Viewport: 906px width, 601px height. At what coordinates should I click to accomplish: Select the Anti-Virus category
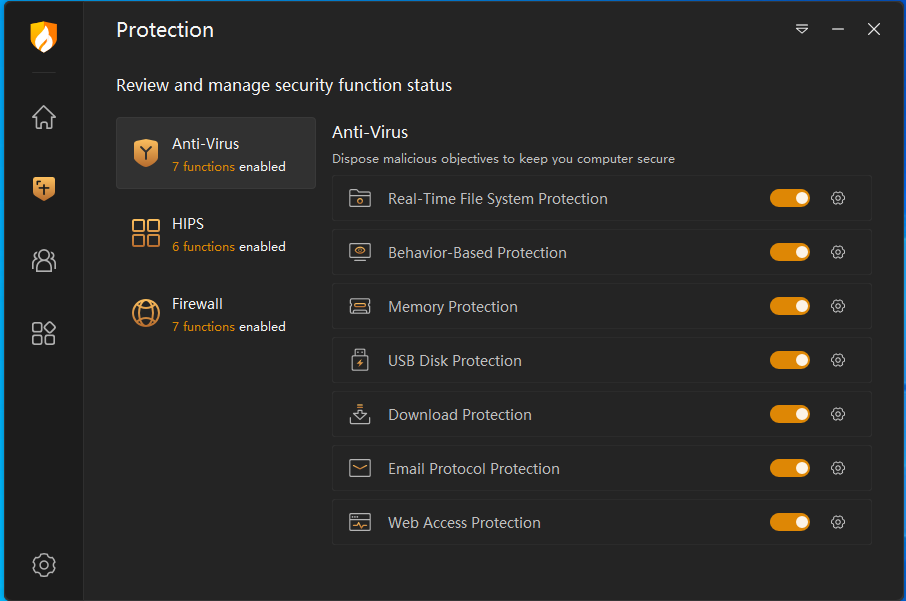[x=215, y=153]
